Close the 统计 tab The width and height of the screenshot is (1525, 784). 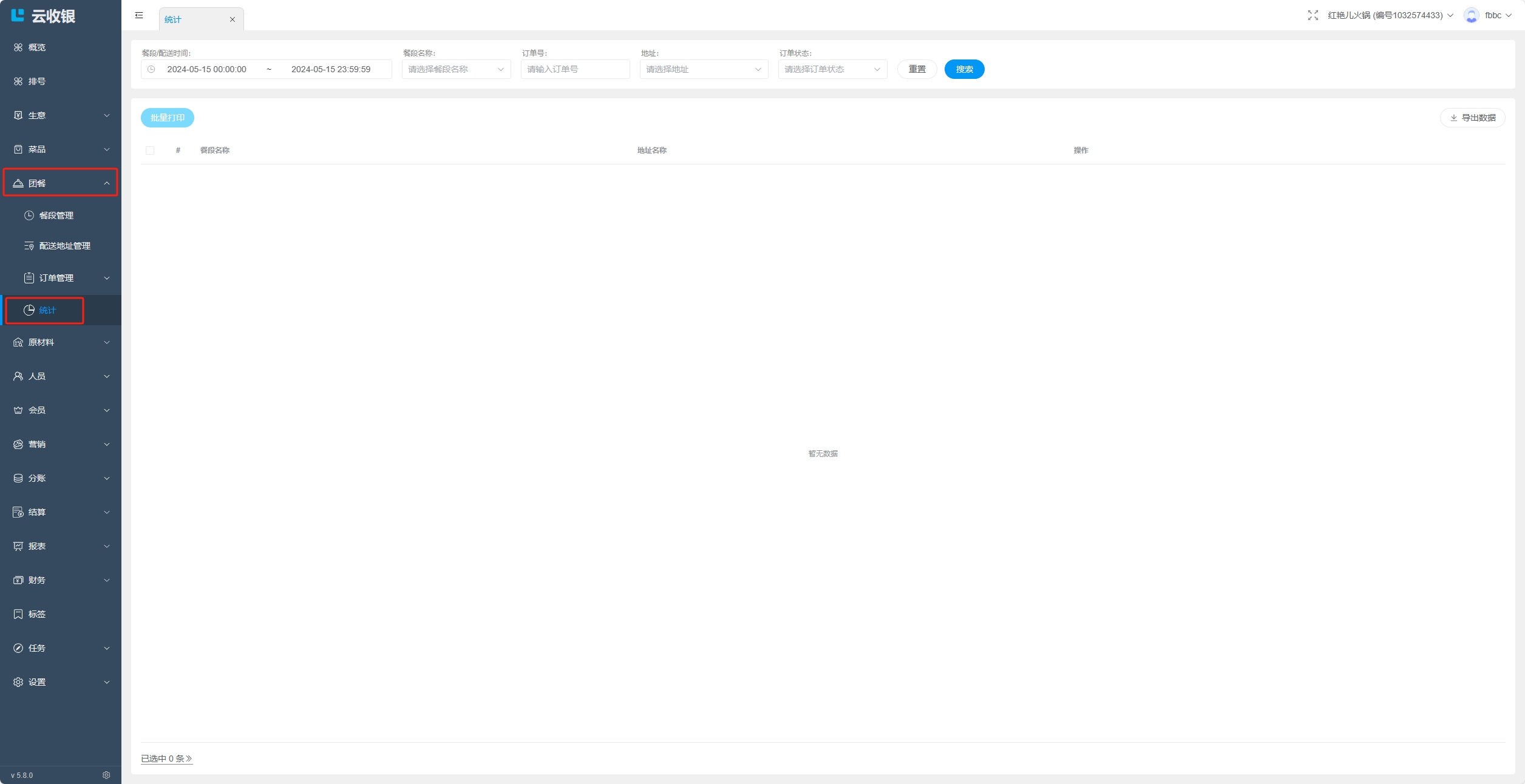coord(232,19)
